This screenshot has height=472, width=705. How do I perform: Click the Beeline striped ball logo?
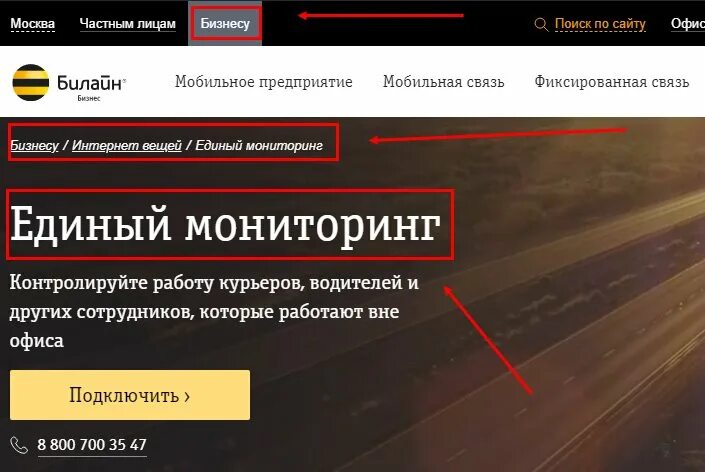tap(31, 82)
